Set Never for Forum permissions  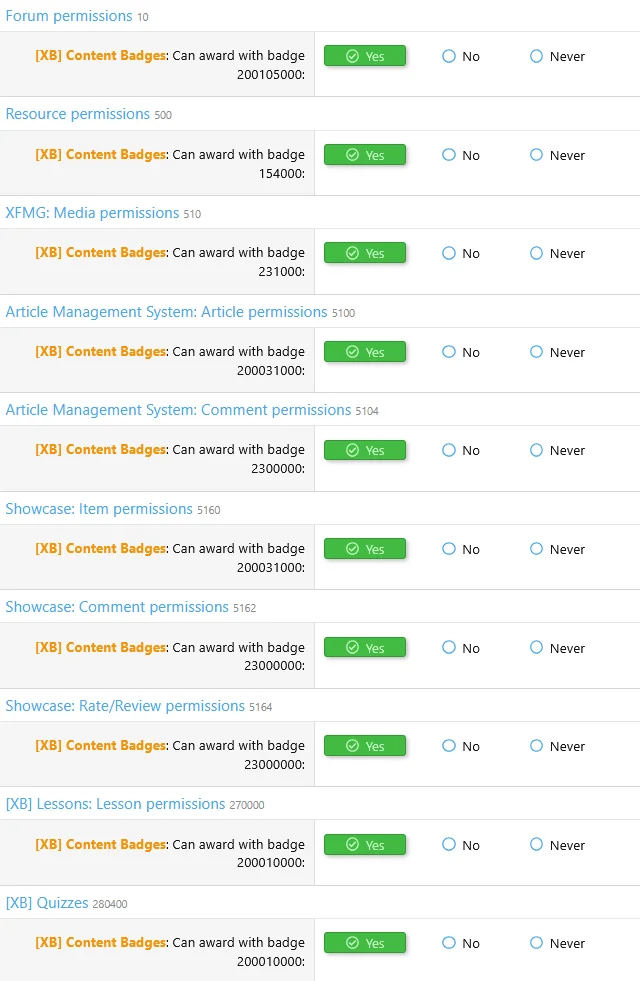pyautogui.click(x=557, y=56)
